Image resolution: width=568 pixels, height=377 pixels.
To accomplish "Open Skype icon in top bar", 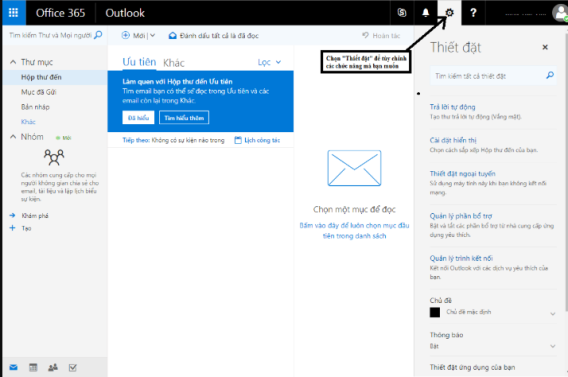I will pos(402,13).
